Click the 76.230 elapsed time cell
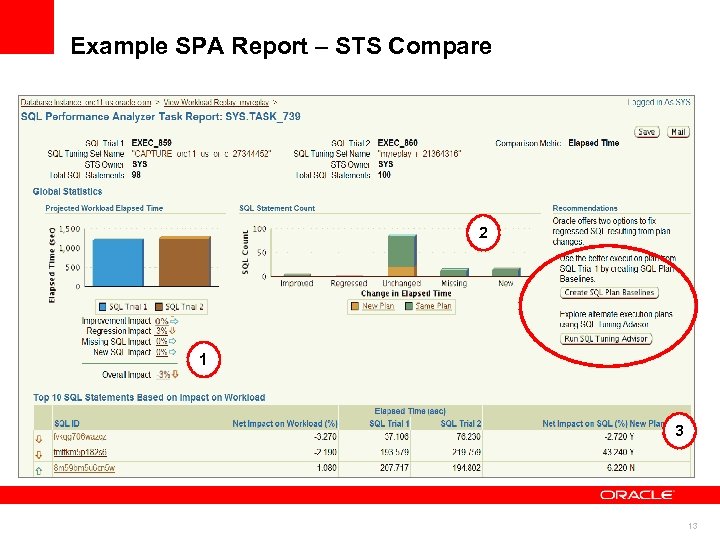Screen dimensions: 720x540 pyautogui.click(x=468, y=437)
